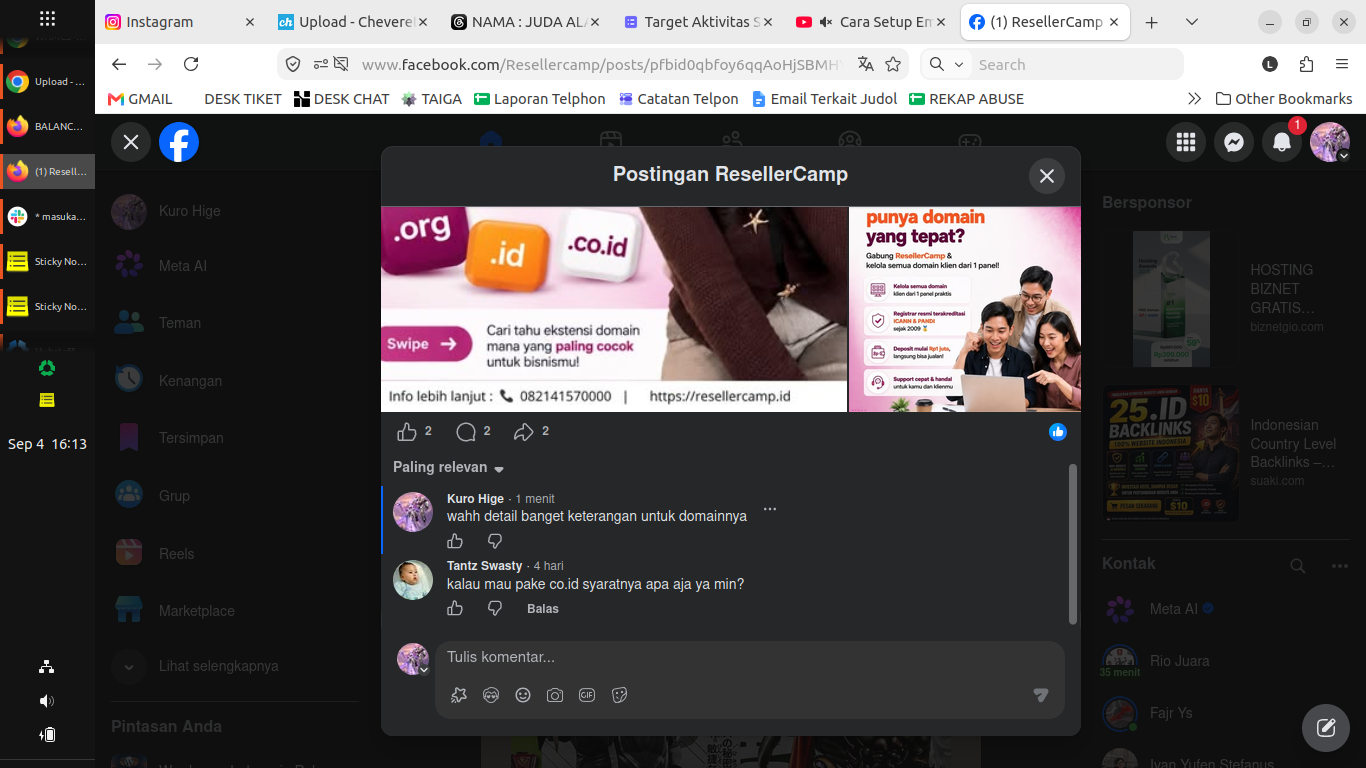Viewport: 1366px width, 768px height.
Task: Open the notifications bell
Action: tap(1282, 142)
